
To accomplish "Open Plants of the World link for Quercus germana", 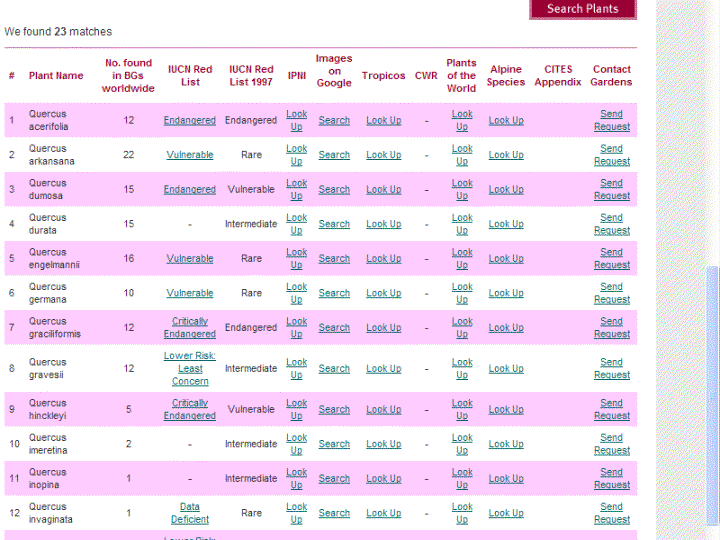I will [462, 293].
